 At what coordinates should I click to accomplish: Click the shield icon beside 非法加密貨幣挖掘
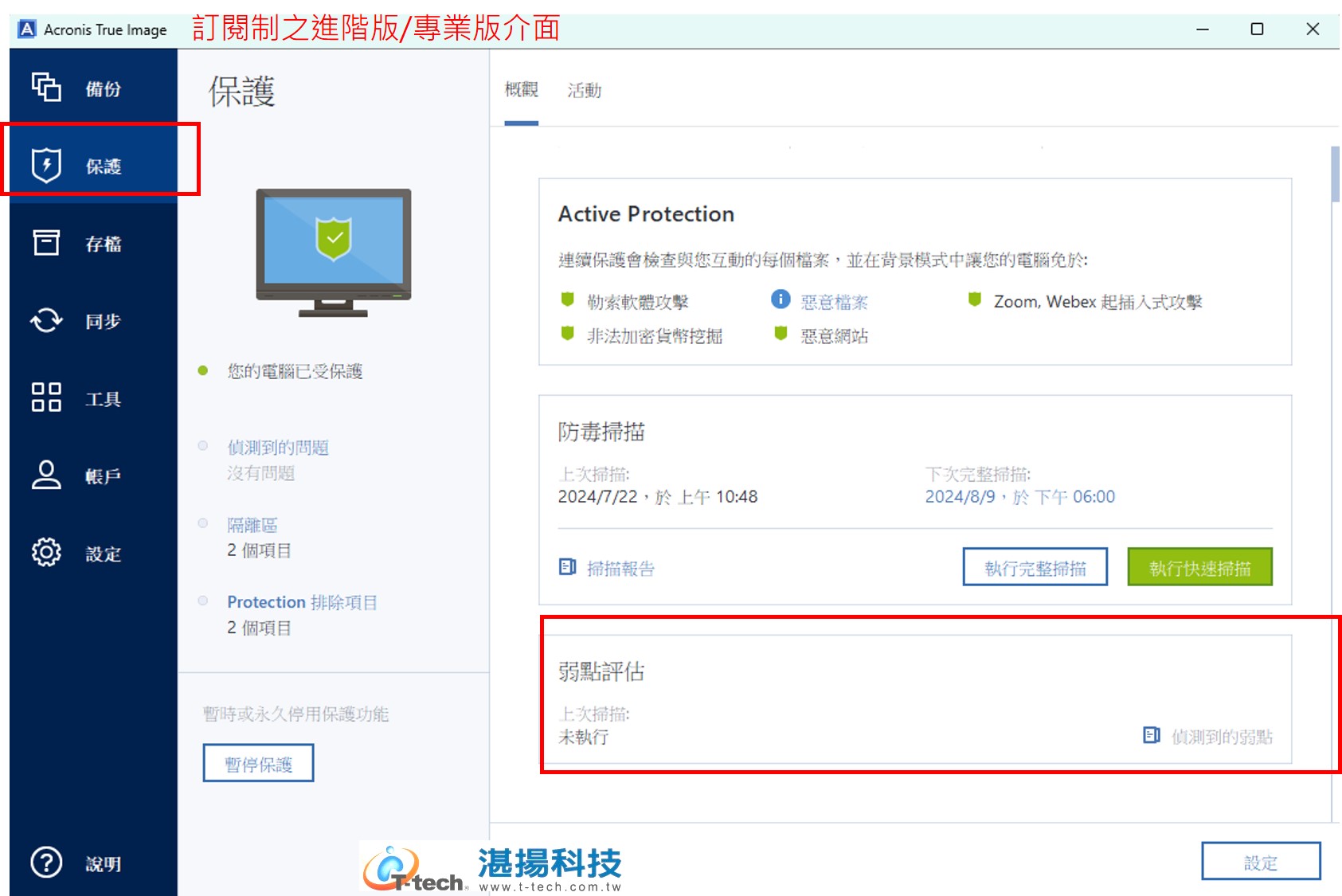(x=567, y=334)
